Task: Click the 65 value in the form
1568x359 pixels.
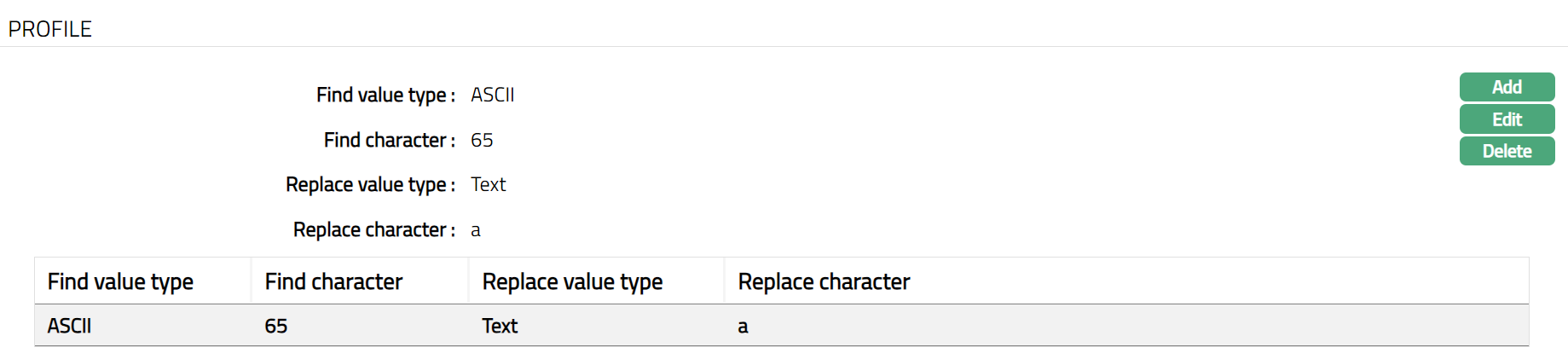Action: 482,140
